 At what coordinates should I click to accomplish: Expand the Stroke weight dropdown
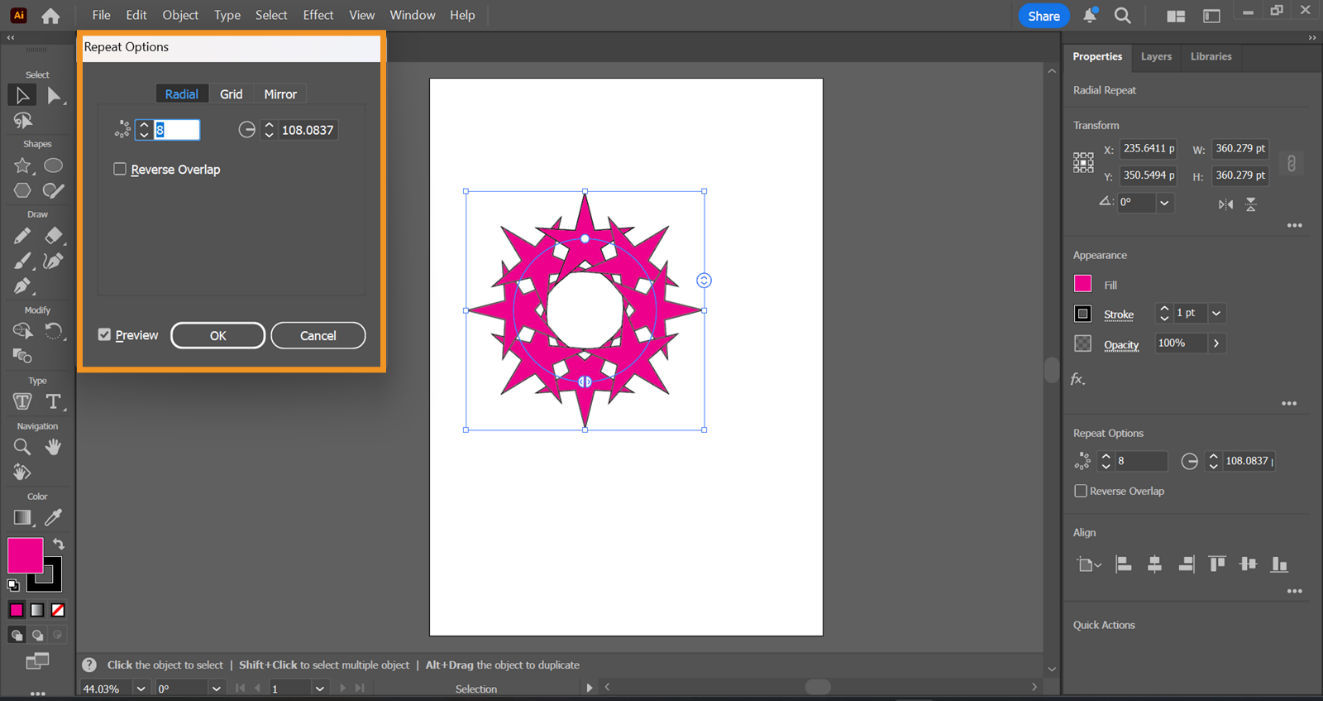pos(1216,313)
